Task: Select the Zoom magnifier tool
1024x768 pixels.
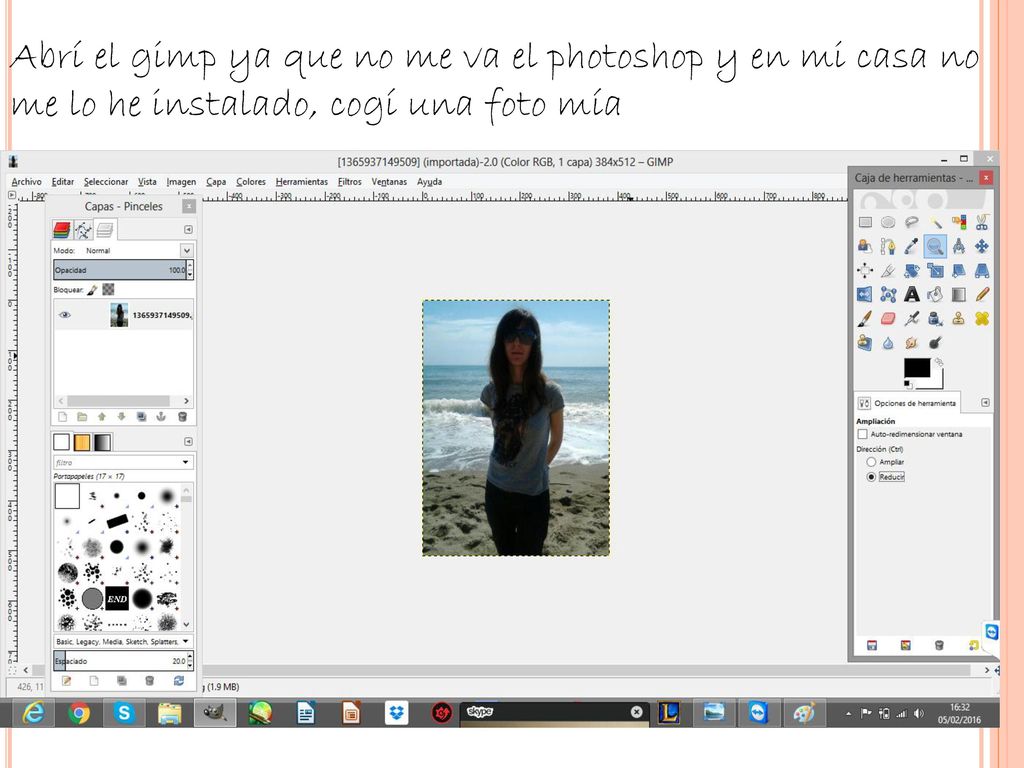Action: [935, 246]
